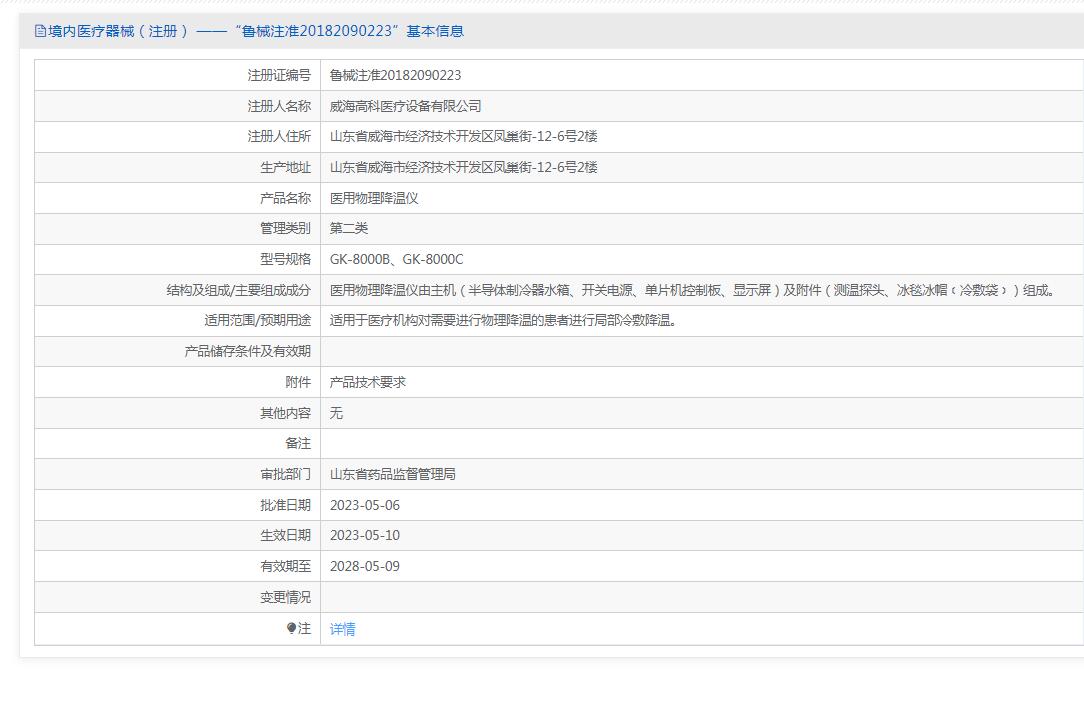This screenshot has height=704, width=1084.
Task: Click the 适用范围/预期用途 label
Action: (257, 320)
